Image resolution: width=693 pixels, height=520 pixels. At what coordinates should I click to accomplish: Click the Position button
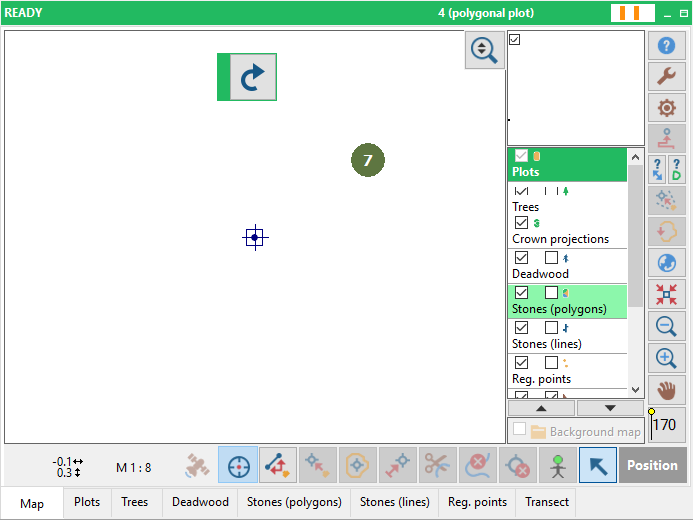click(652, 465)
